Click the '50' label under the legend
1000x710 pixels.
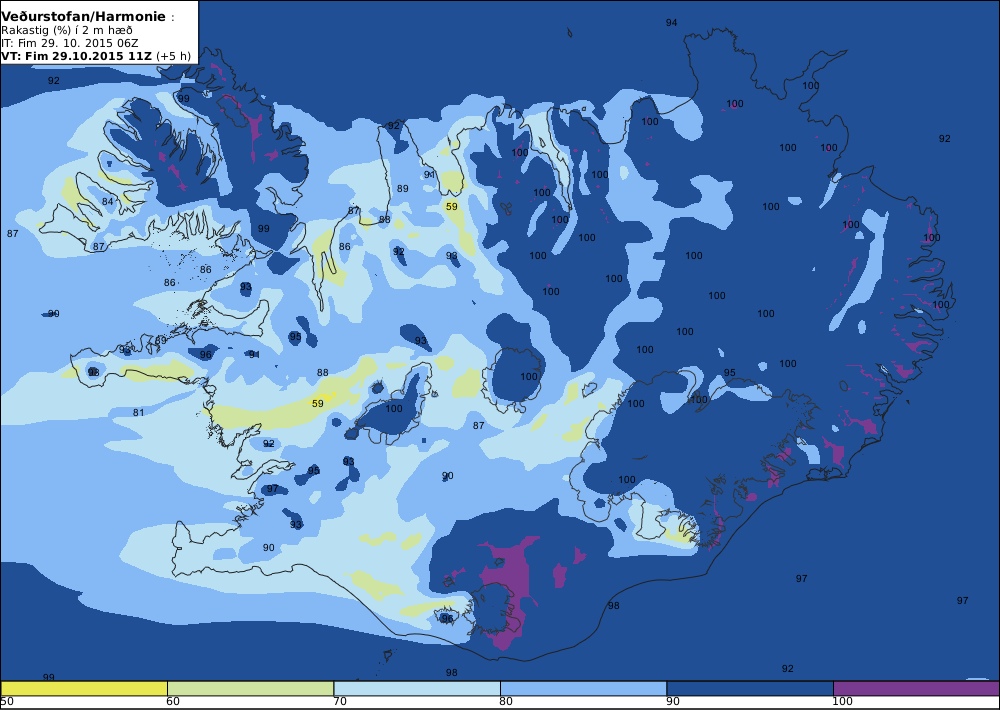(6, 702)
